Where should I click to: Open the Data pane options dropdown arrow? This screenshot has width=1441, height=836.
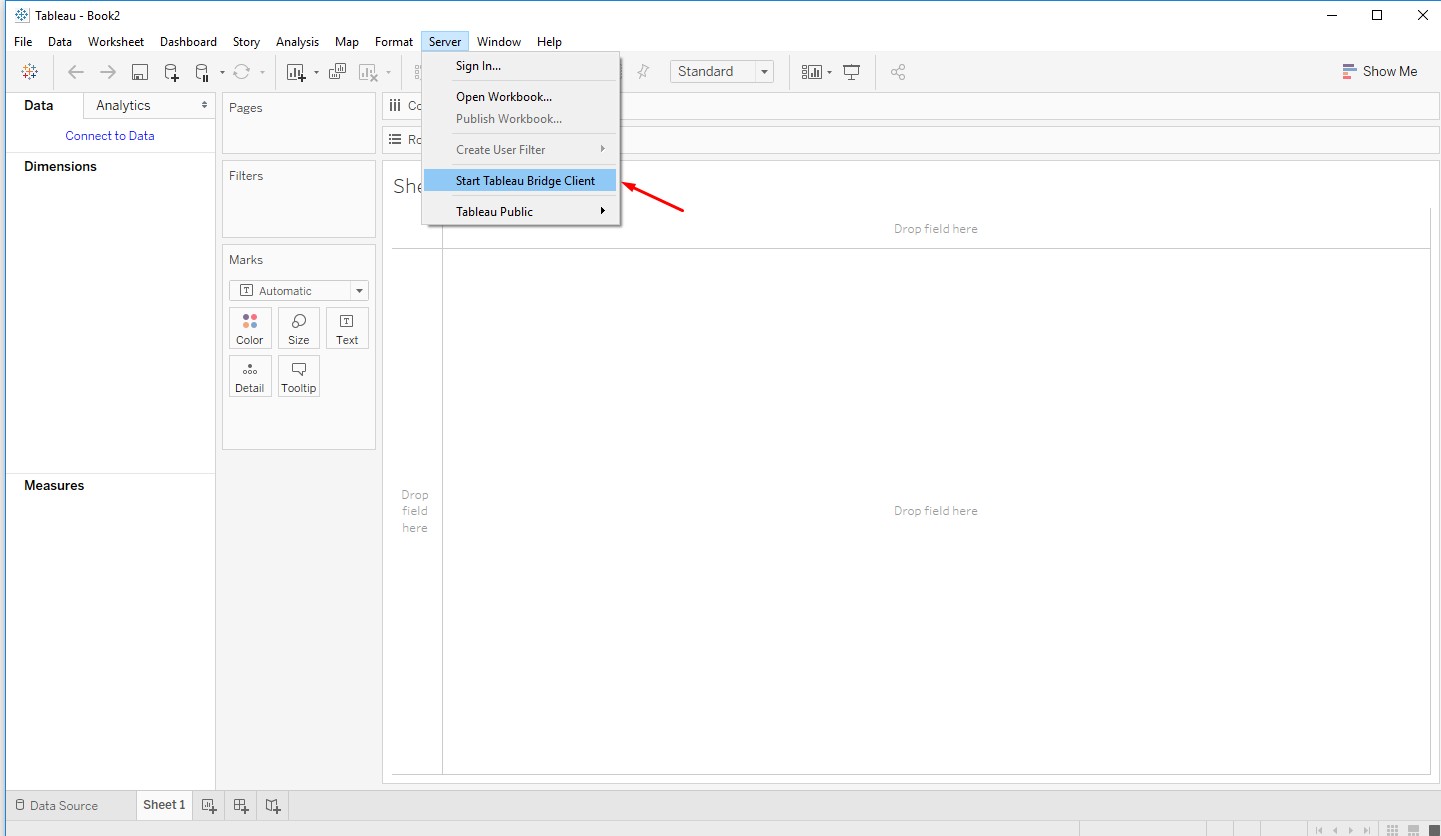[204, 105]
